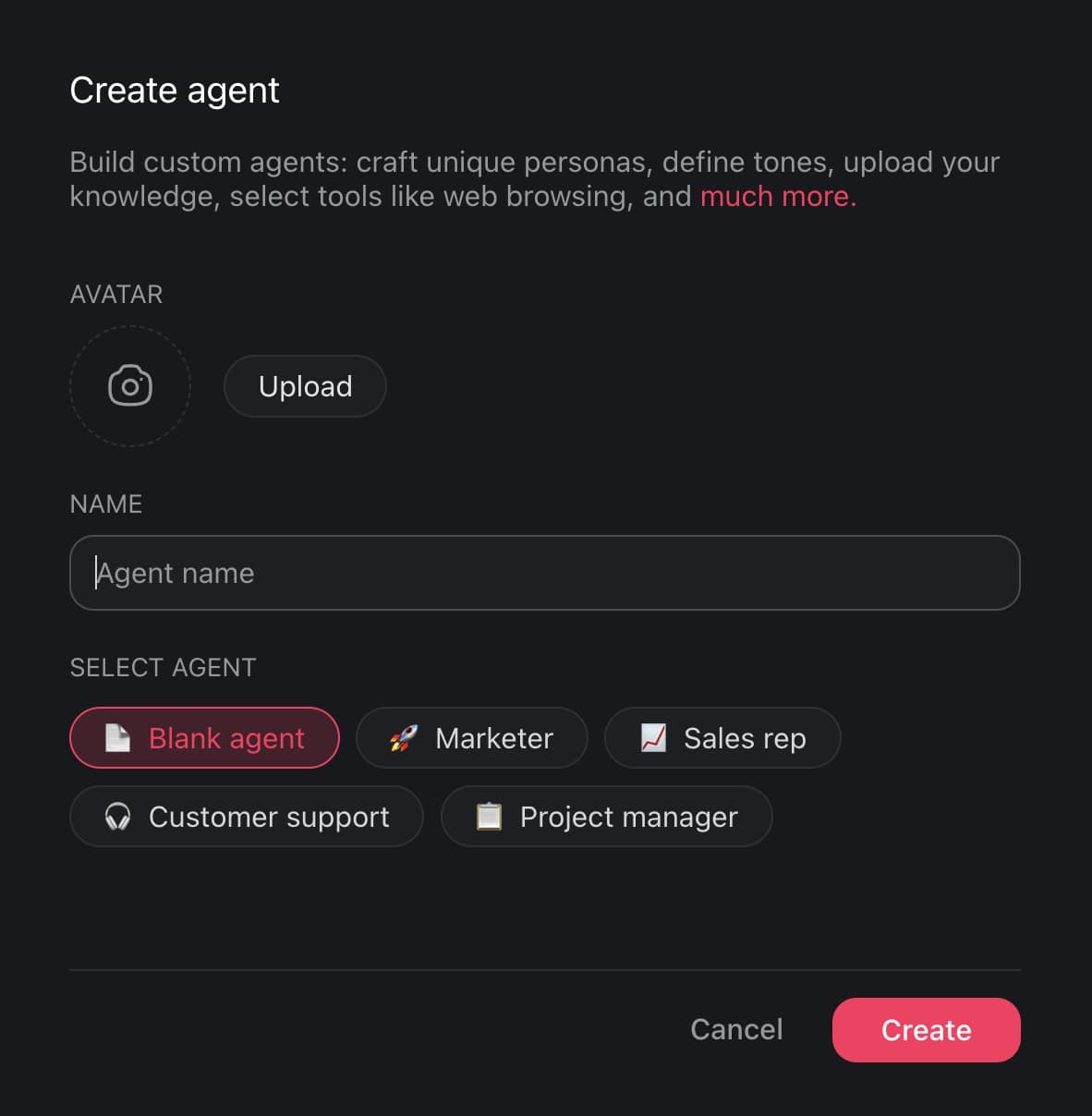Click the NAME section label
The width and height of the screenshot is (1092, 1116).
click(x=105, y=503)
